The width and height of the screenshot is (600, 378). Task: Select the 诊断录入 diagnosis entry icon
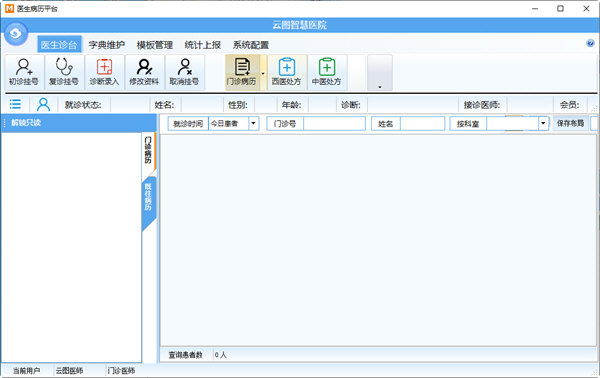[104, 72]
